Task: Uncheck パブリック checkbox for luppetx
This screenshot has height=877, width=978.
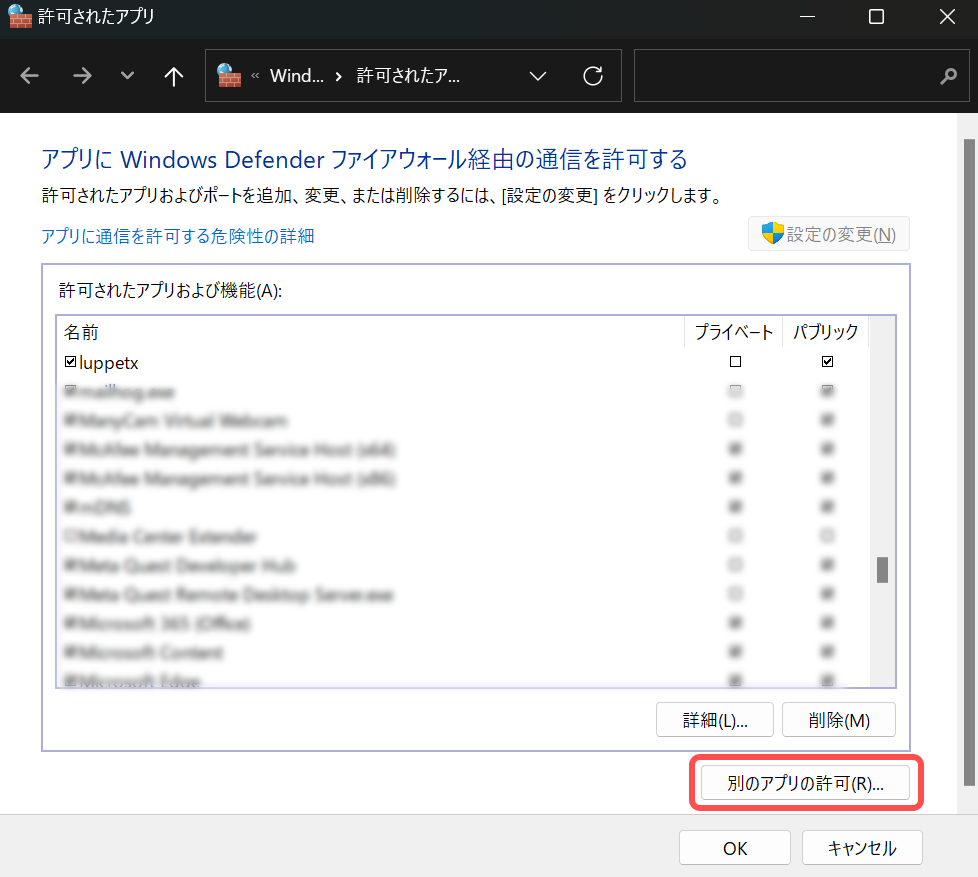Action: (x=826, y=362)
